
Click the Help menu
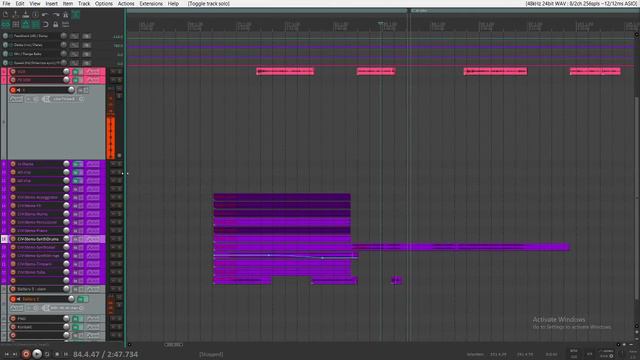coord(173,3)
